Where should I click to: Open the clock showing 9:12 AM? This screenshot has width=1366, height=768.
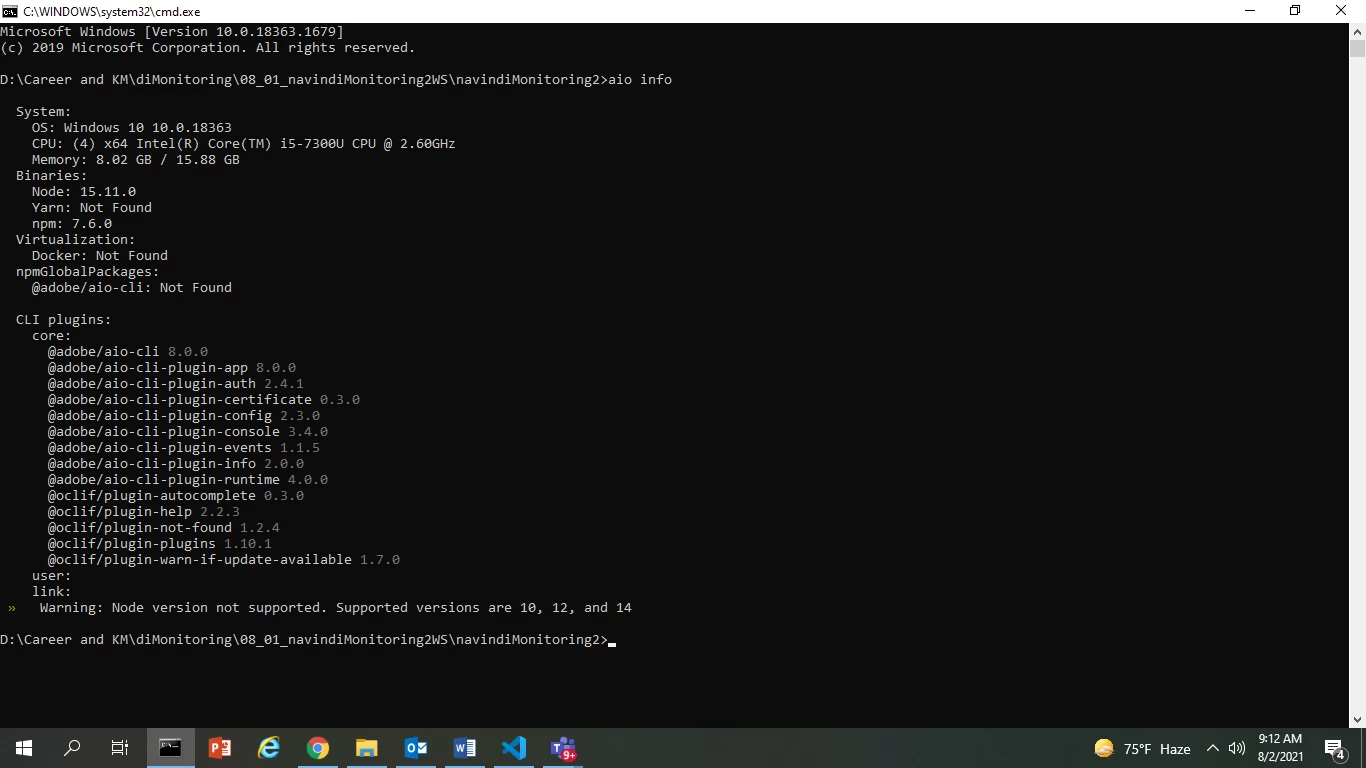click(x=1280, y=748)
